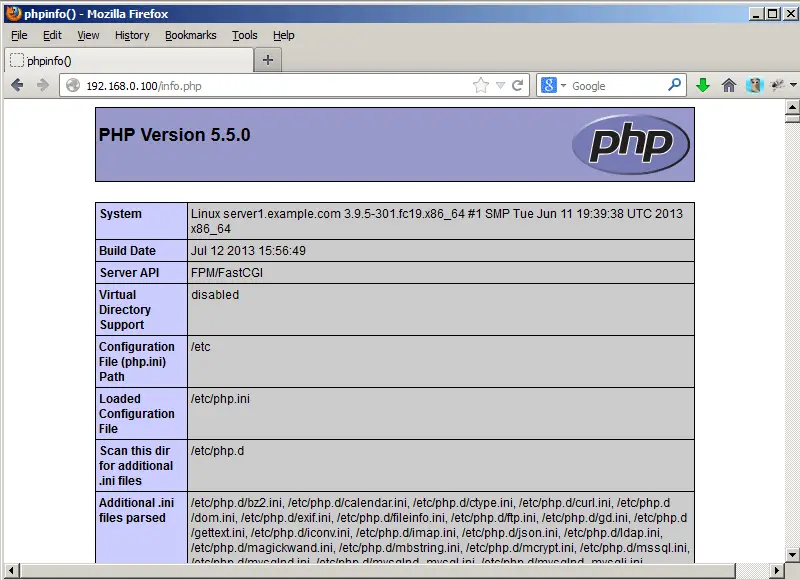
Task: Click the 'Server API' row label
Action: pos(129,273)
